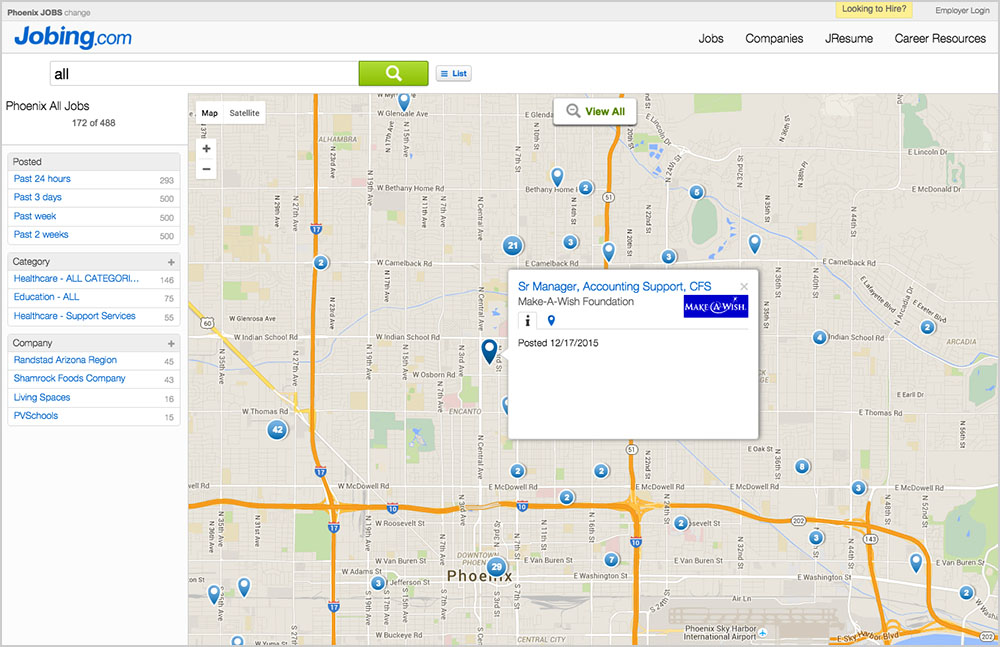Click the Make-A-Wish logo in popup
The width and height of the screenshot is (1000, 647).
pyautogui.click(x=716, y=306)
